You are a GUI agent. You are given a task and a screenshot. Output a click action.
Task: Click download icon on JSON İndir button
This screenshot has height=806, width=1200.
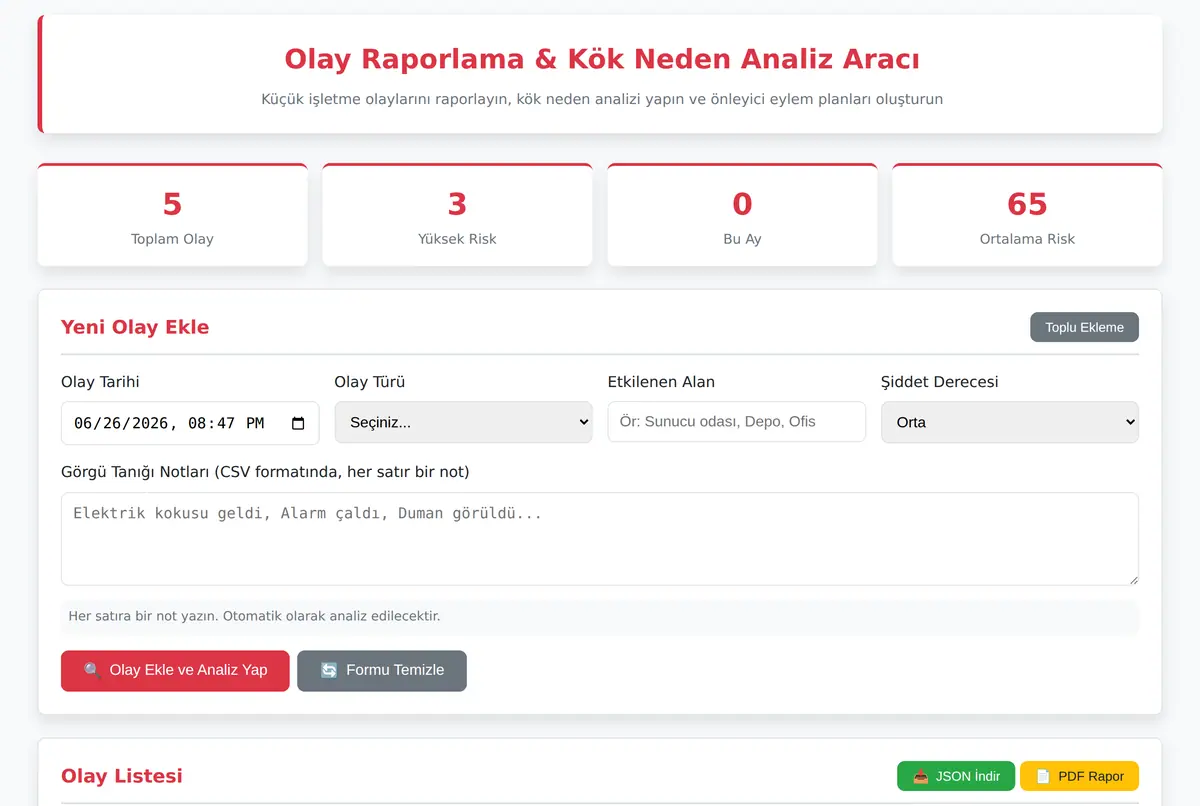921,776
